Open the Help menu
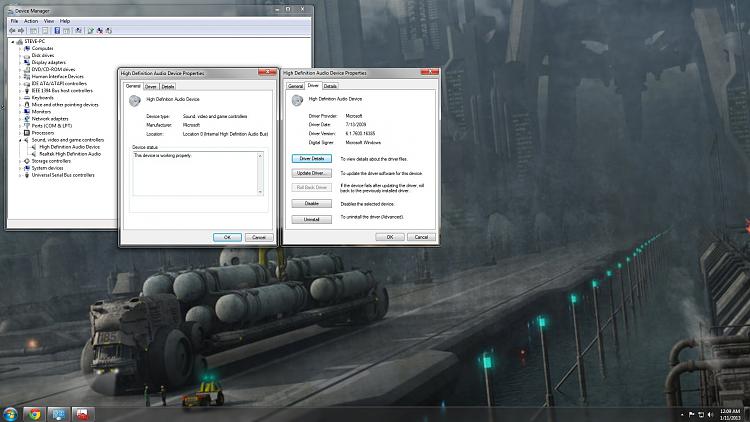This screenshot has width=750, height=422. (65, 21)
